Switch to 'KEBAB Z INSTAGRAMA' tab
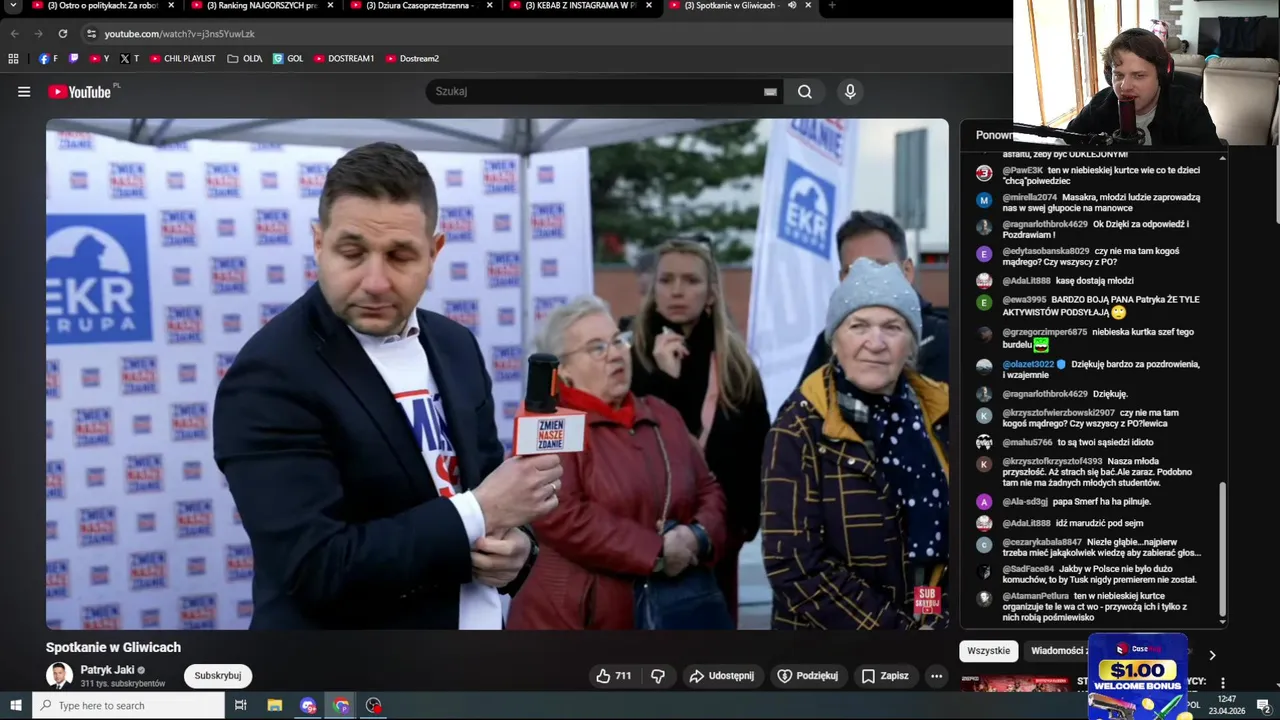Screen dimensions: 1280x720 (578, 5)
